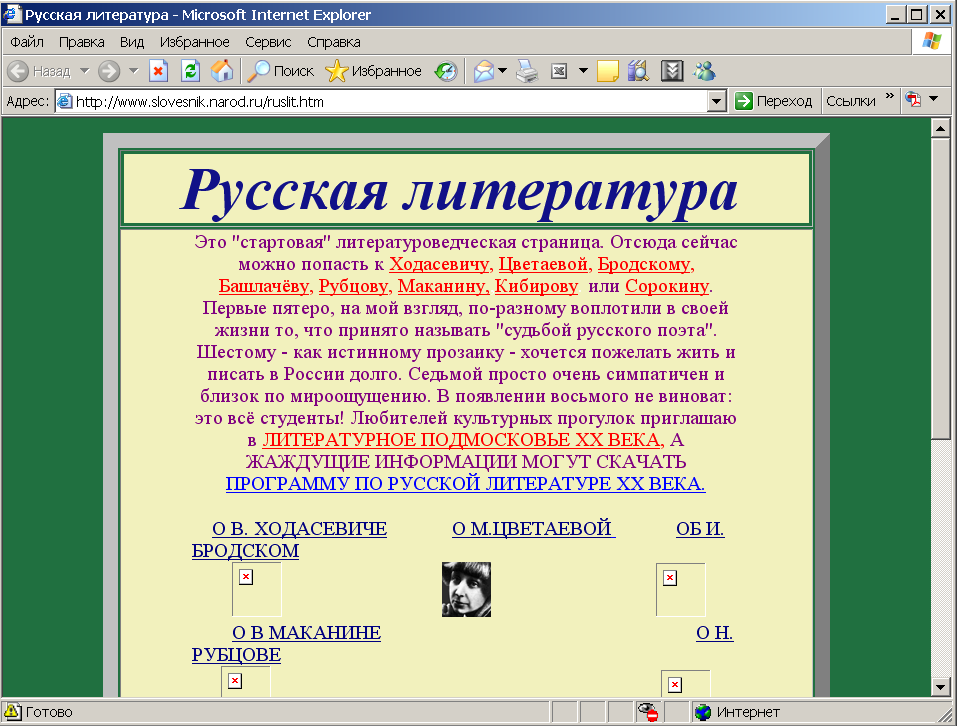The width and height of the screenshot is (957, 726).
Task: Follow the Ходасевичу link
Action: [x=441, y=264]
